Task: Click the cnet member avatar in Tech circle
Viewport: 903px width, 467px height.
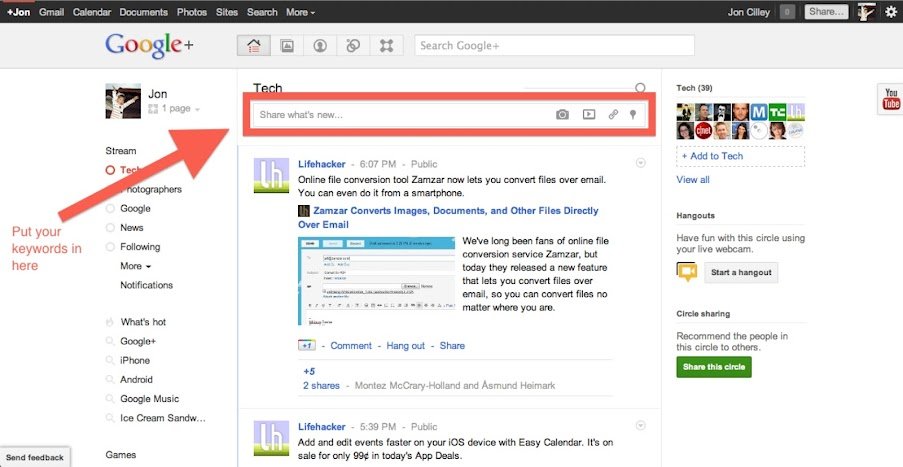Action: tap(703, 130)
